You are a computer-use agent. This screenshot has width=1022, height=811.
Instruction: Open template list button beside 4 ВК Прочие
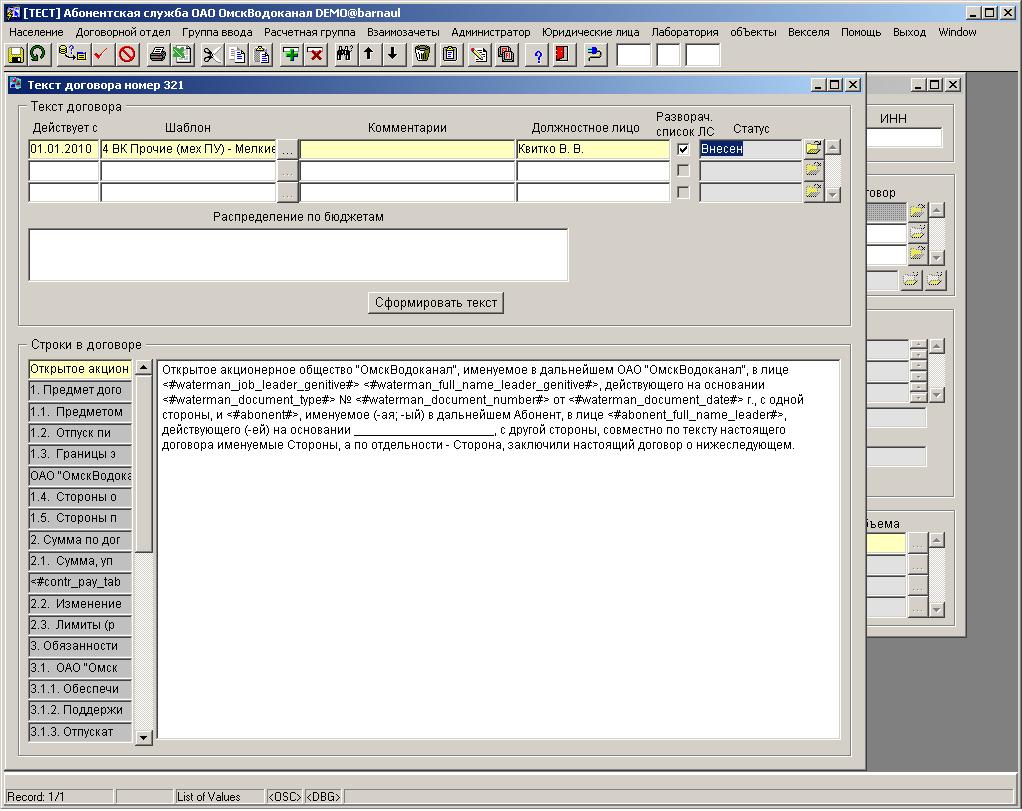(x=288, y=149)
